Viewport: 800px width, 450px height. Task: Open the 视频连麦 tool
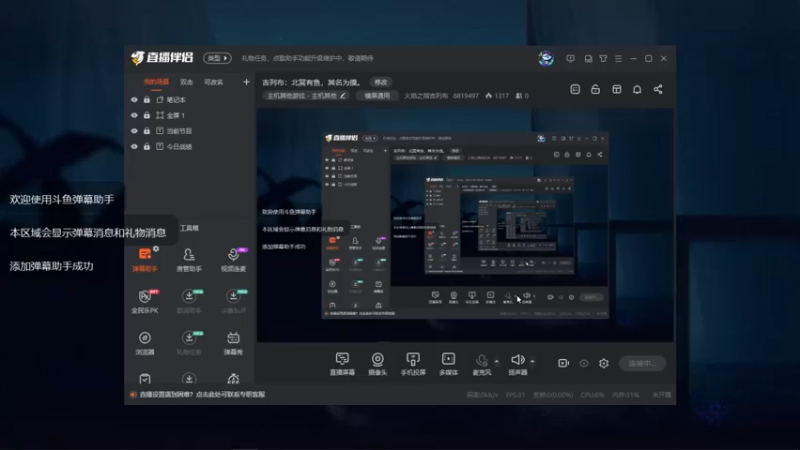coord(233,259)
